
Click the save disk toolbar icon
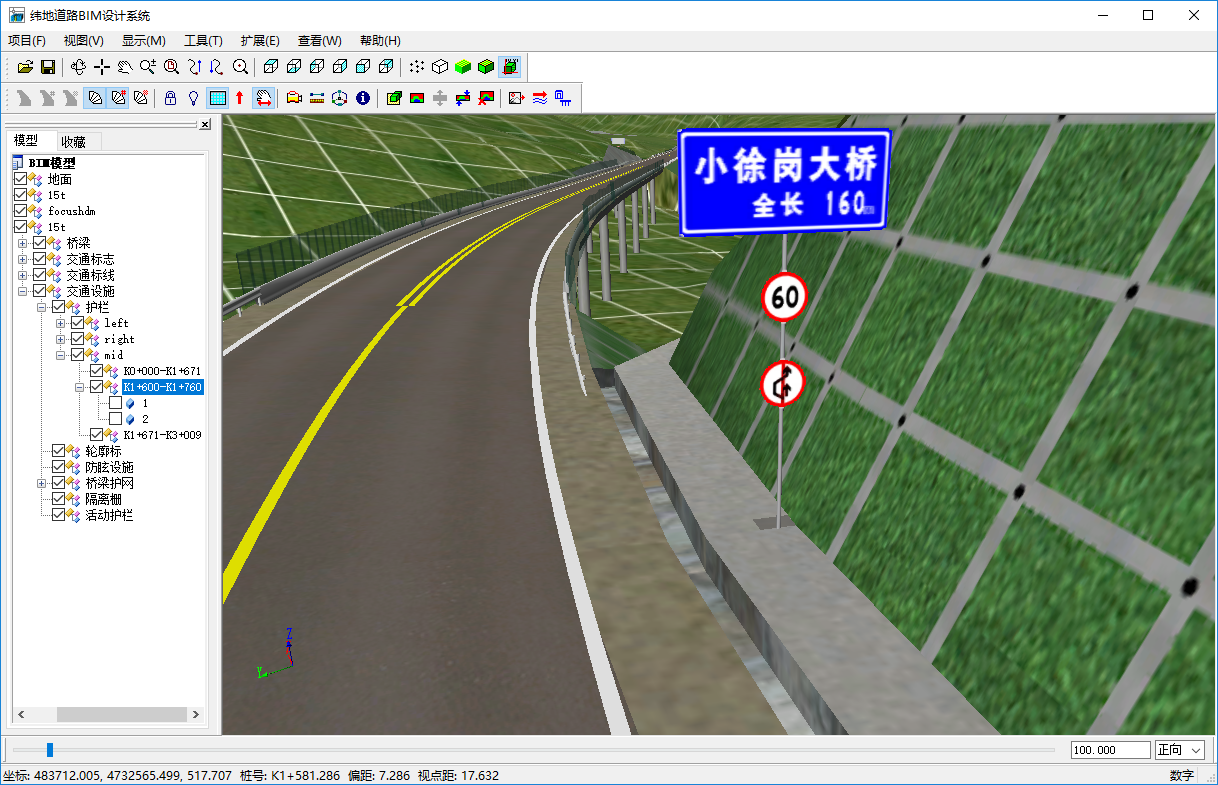click(47, 67)
